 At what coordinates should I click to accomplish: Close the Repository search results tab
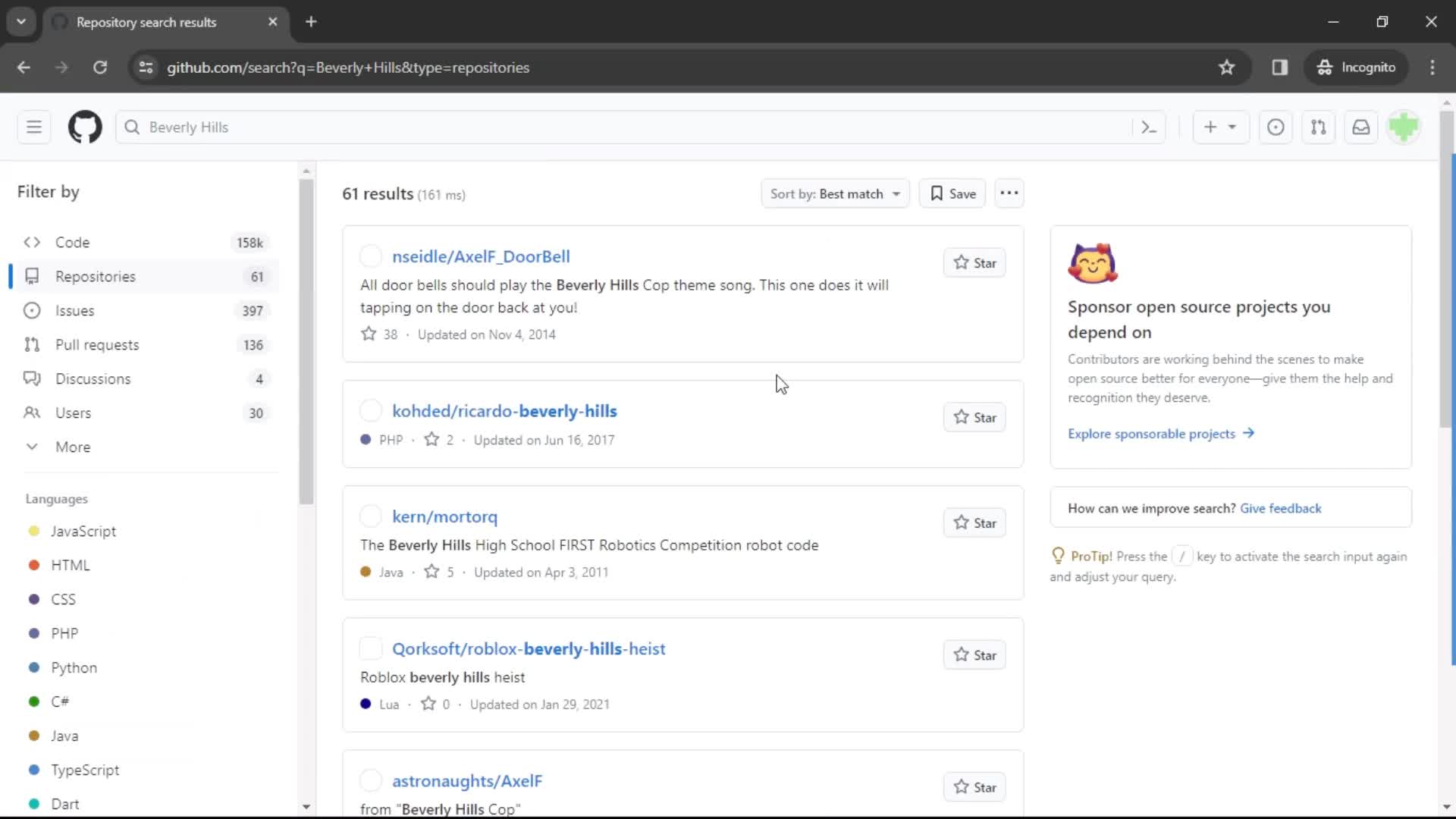click(x=272, y=22)
